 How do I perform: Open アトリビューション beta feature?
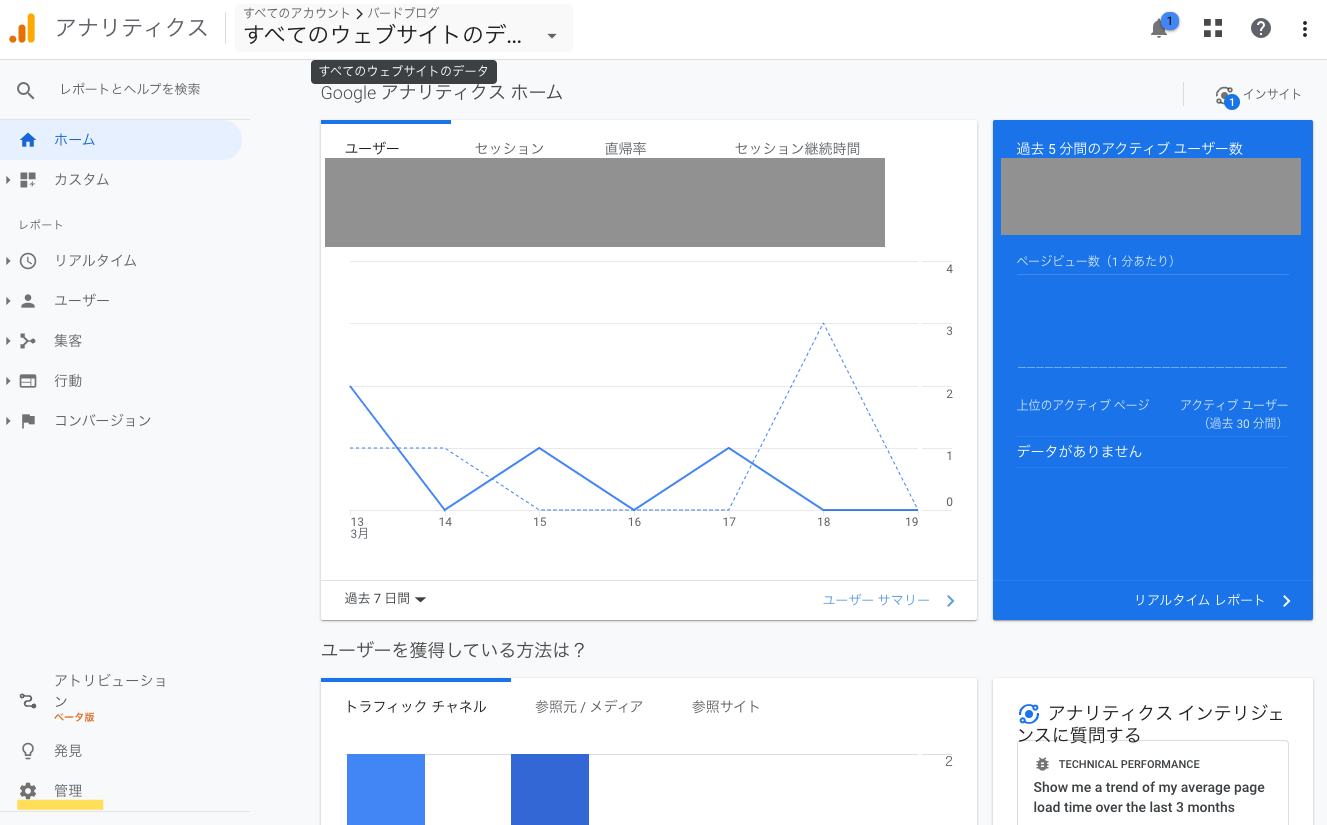(x=110, y=697)
